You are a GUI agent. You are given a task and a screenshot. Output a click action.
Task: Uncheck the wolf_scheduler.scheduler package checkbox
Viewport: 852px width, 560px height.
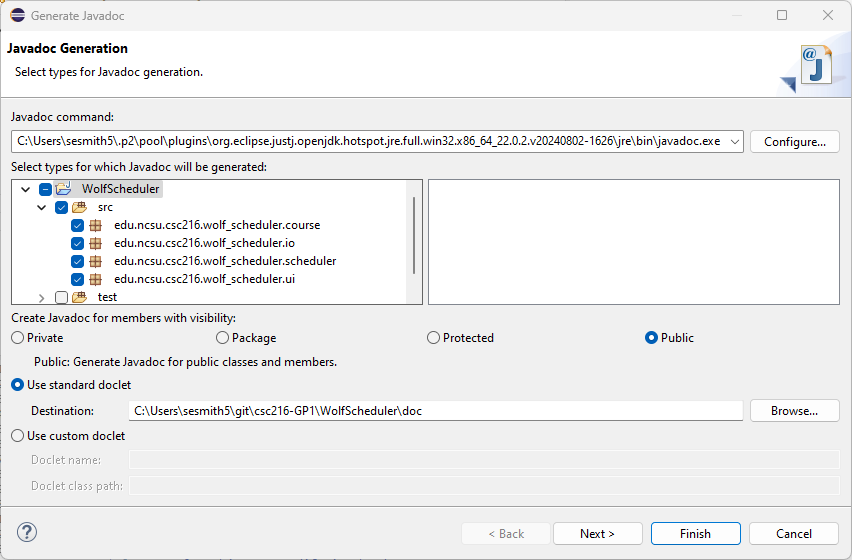[77, 261]
